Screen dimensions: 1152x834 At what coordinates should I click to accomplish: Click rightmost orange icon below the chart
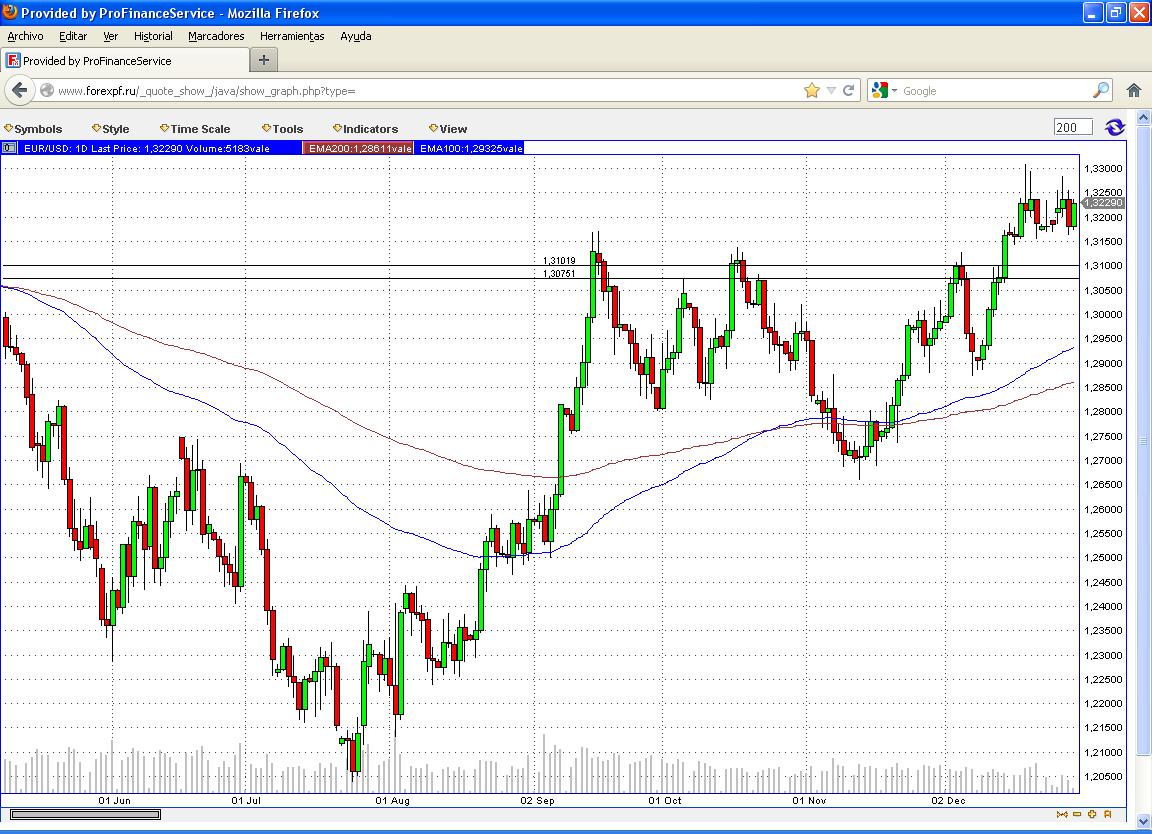click(x=1108, y=814)
